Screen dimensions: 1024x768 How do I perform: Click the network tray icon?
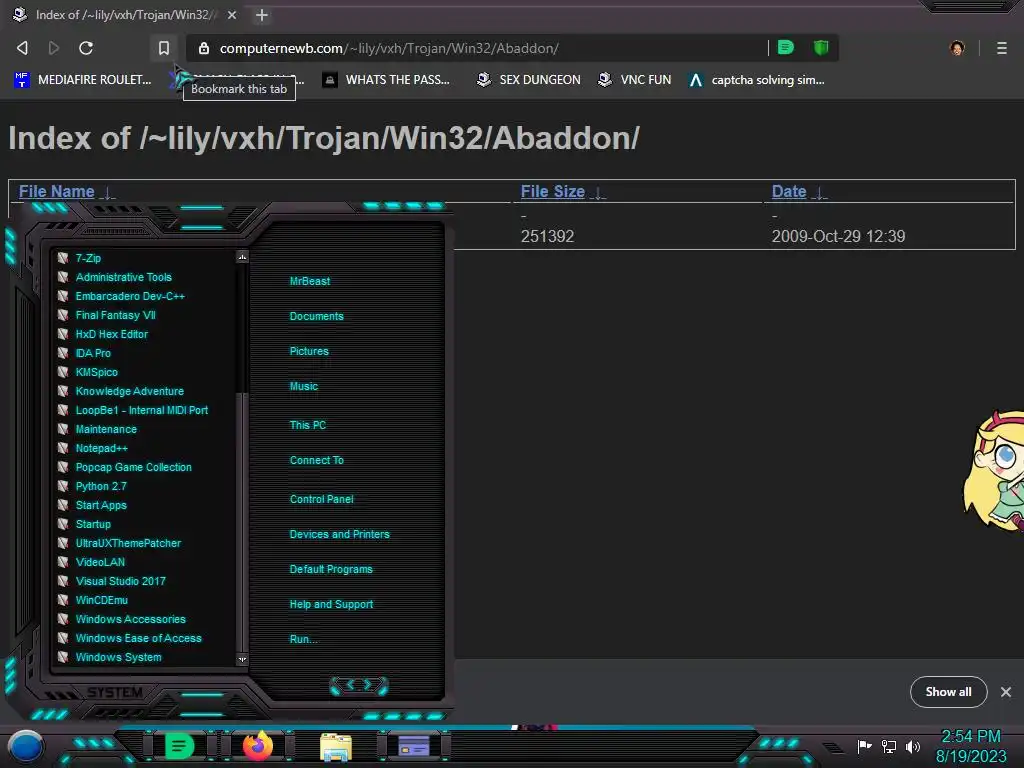coord(889,746)
